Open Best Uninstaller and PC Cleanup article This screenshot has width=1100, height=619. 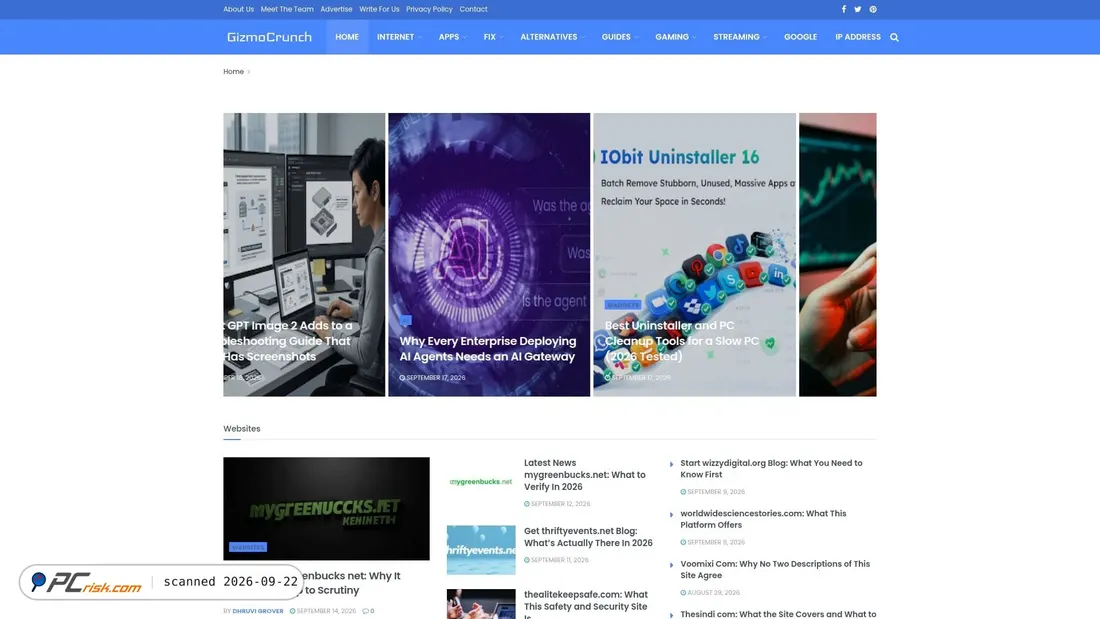(681, 341)
